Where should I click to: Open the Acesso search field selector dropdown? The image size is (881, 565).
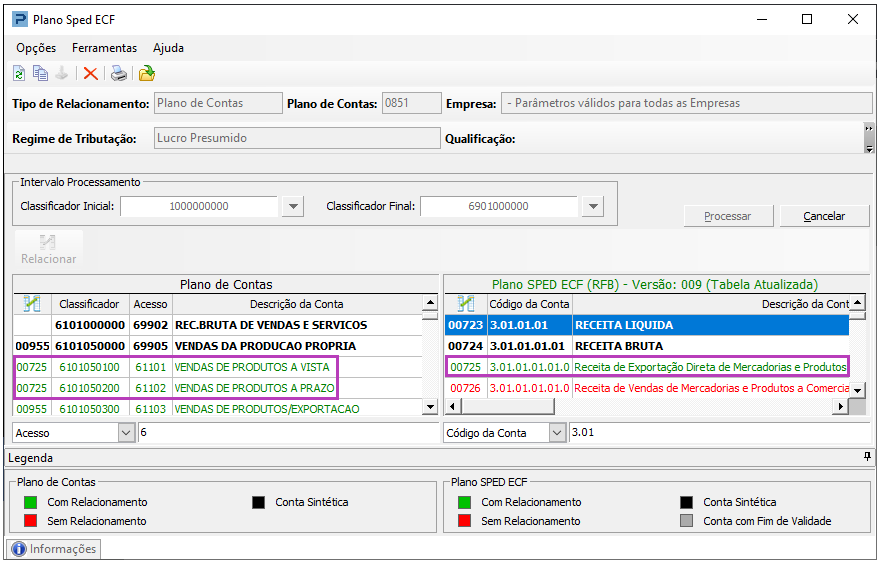[126, 432]
